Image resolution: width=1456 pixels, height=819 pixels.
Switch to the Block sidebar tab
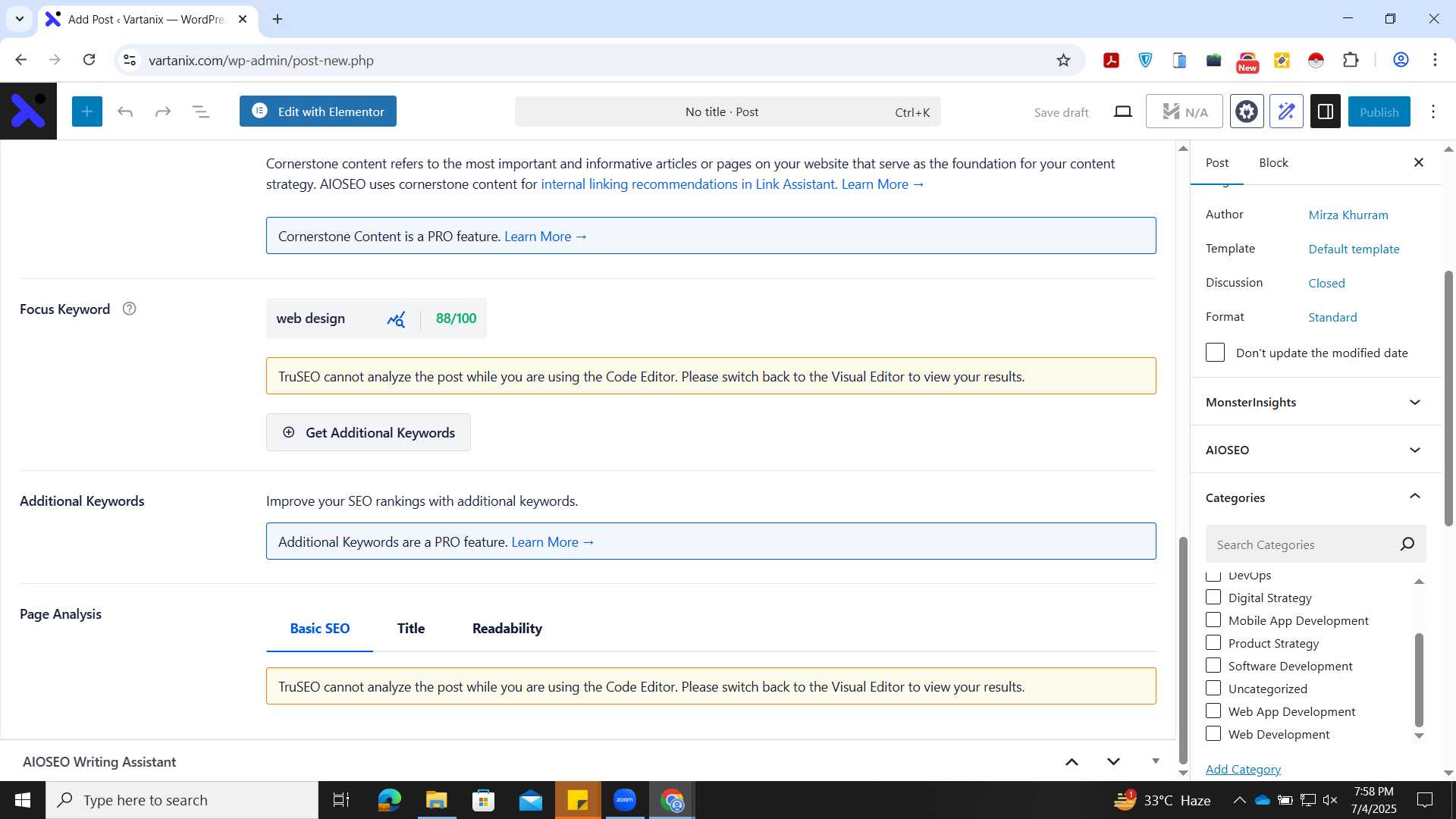(x=1273, y=162)
